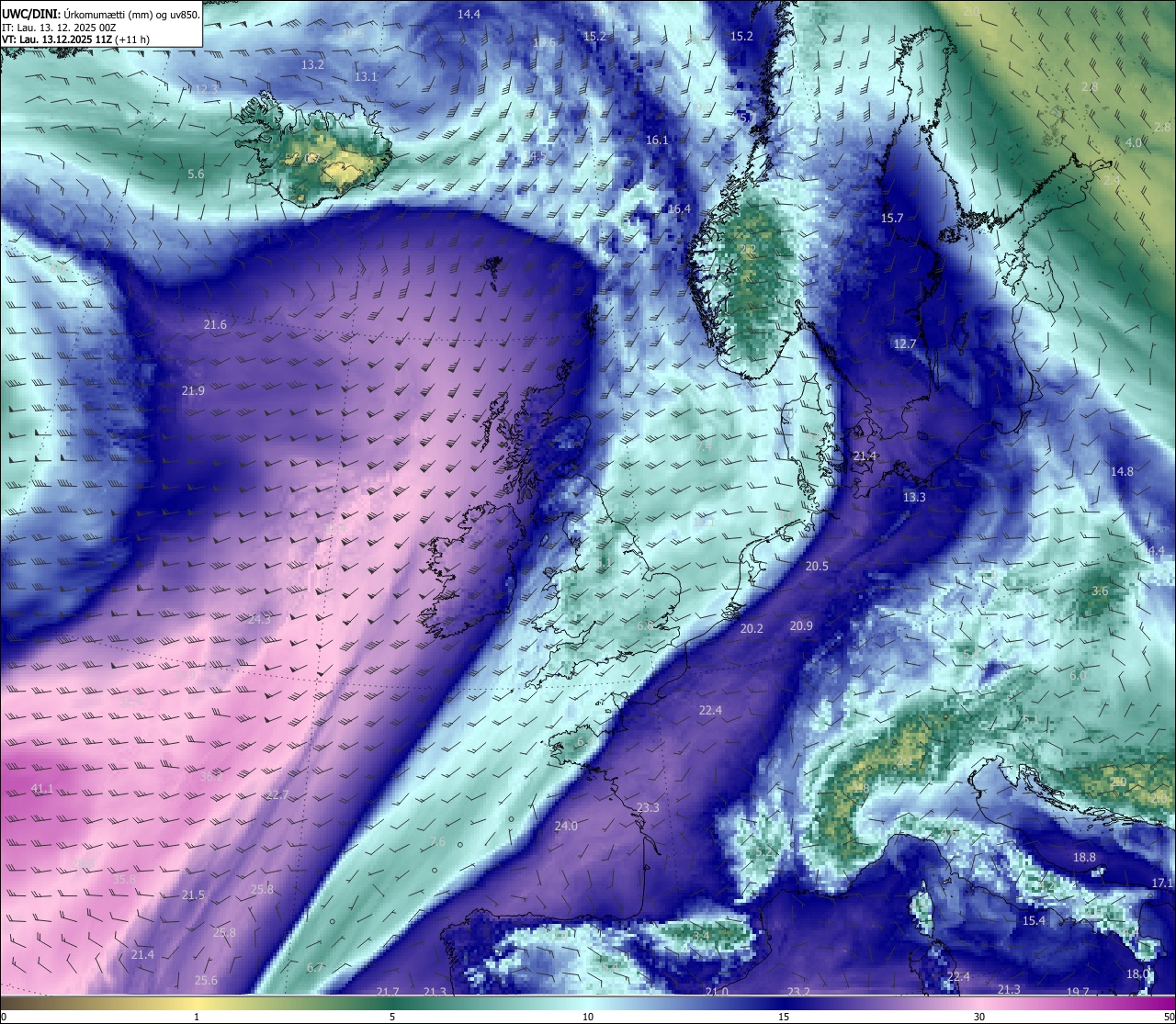Click the 3.6 value label
1176x1024 pixels.
(x=1100, y=591)
